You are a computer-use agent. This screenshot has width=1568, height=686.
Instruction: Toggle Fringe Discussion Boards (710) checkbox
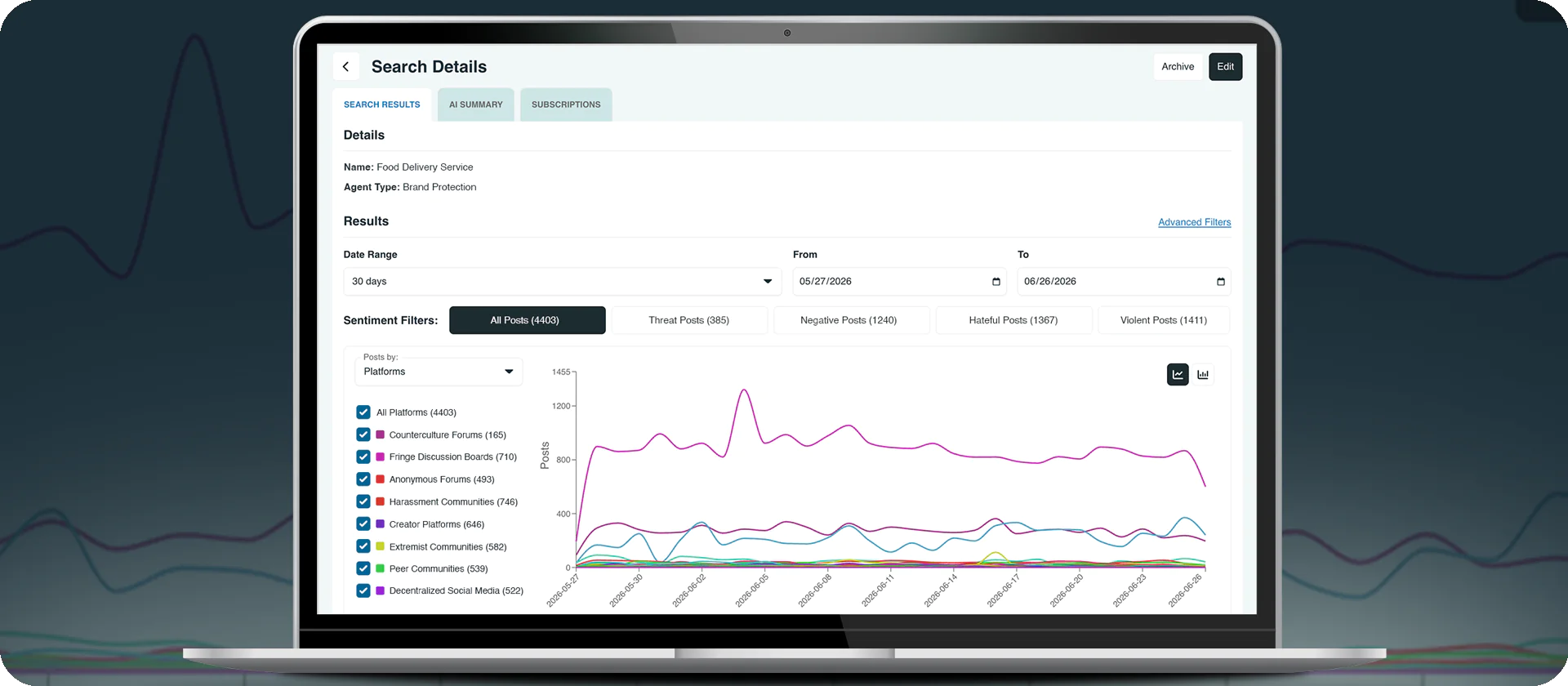tap(363, 457)
